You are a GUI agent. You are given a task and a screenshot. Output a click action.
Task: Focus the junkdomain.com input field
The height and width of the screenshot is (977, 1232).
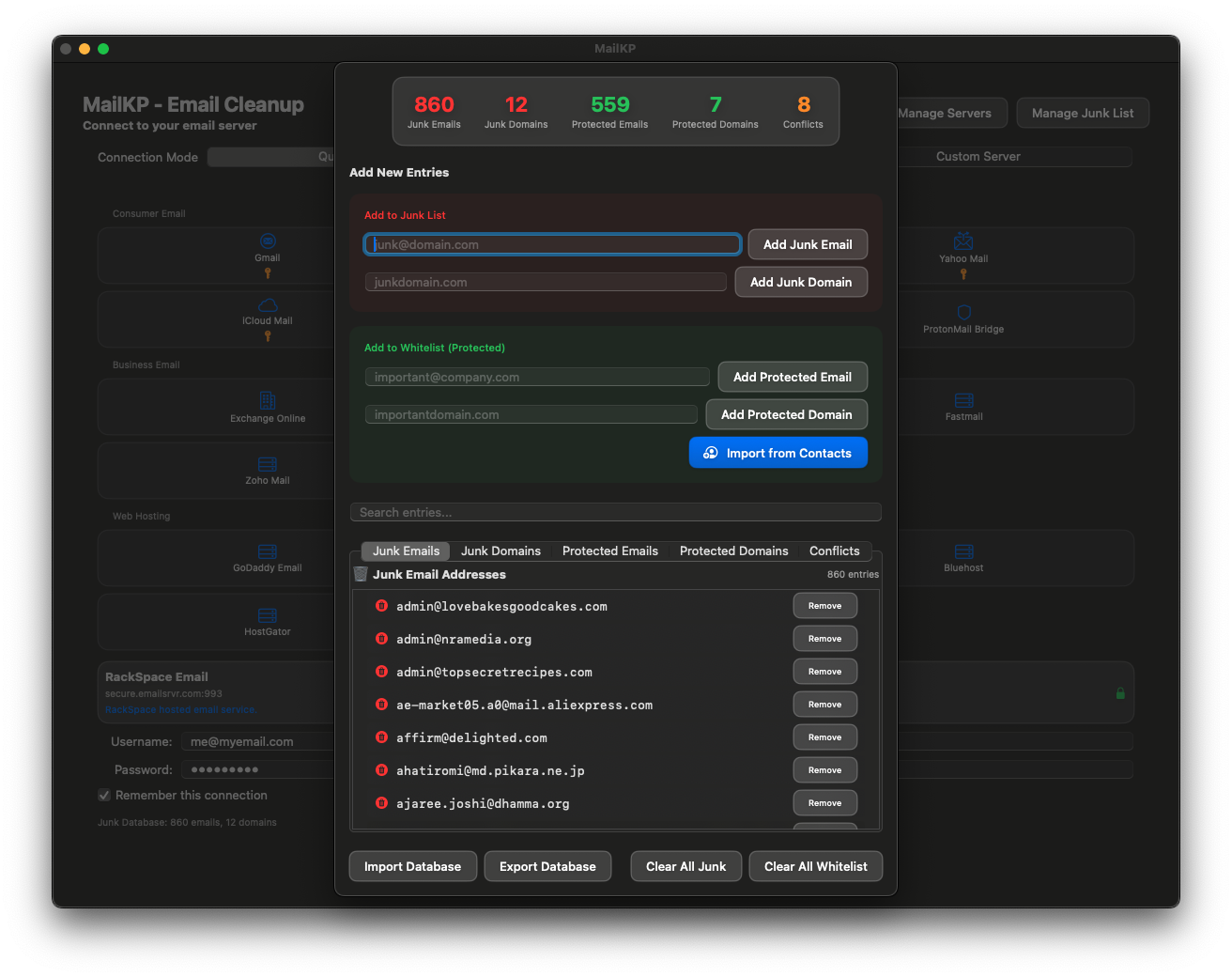click(x=546, y=282)
